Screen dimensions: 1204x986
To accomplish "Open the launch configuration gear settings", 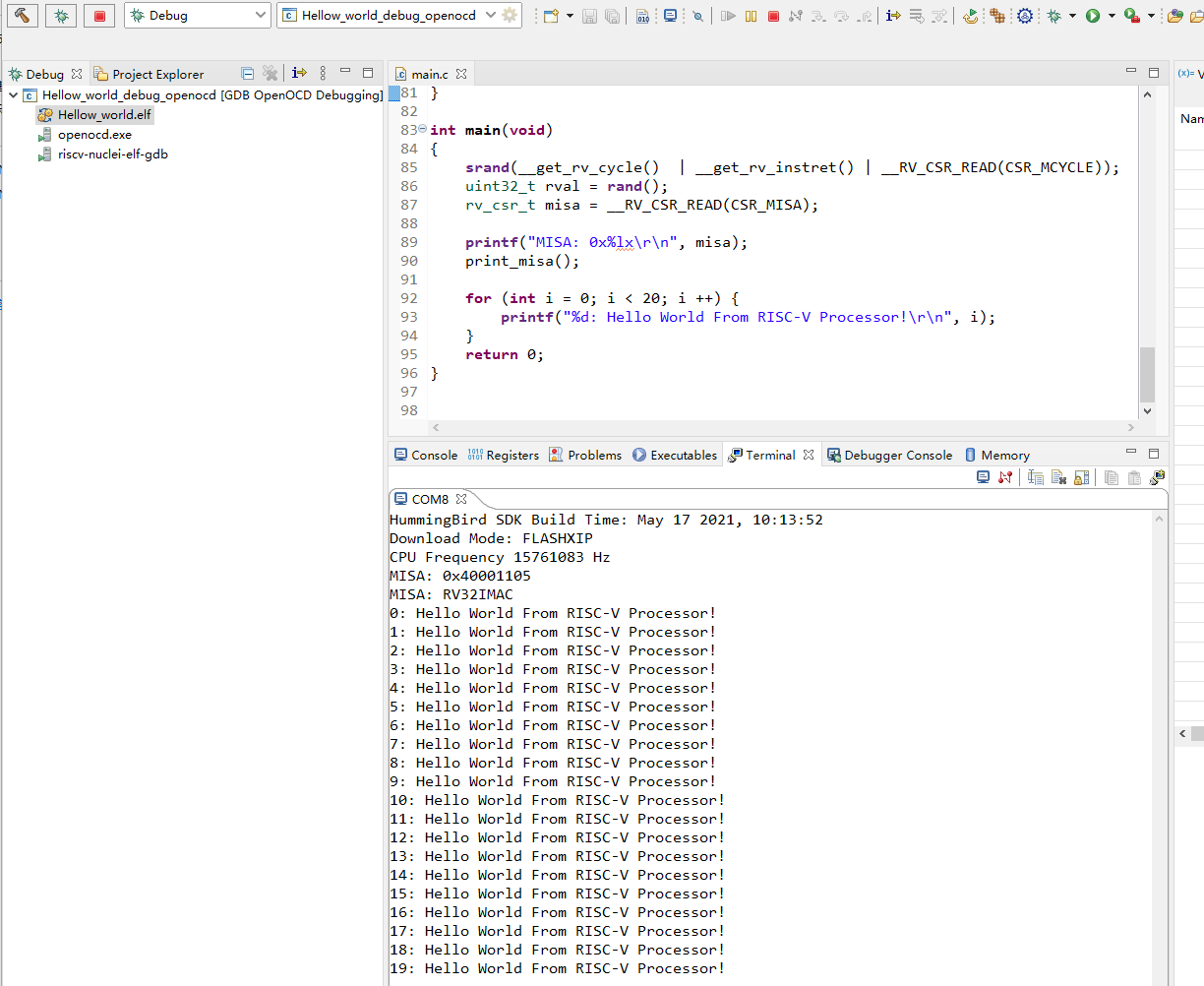I will (510, 16).
